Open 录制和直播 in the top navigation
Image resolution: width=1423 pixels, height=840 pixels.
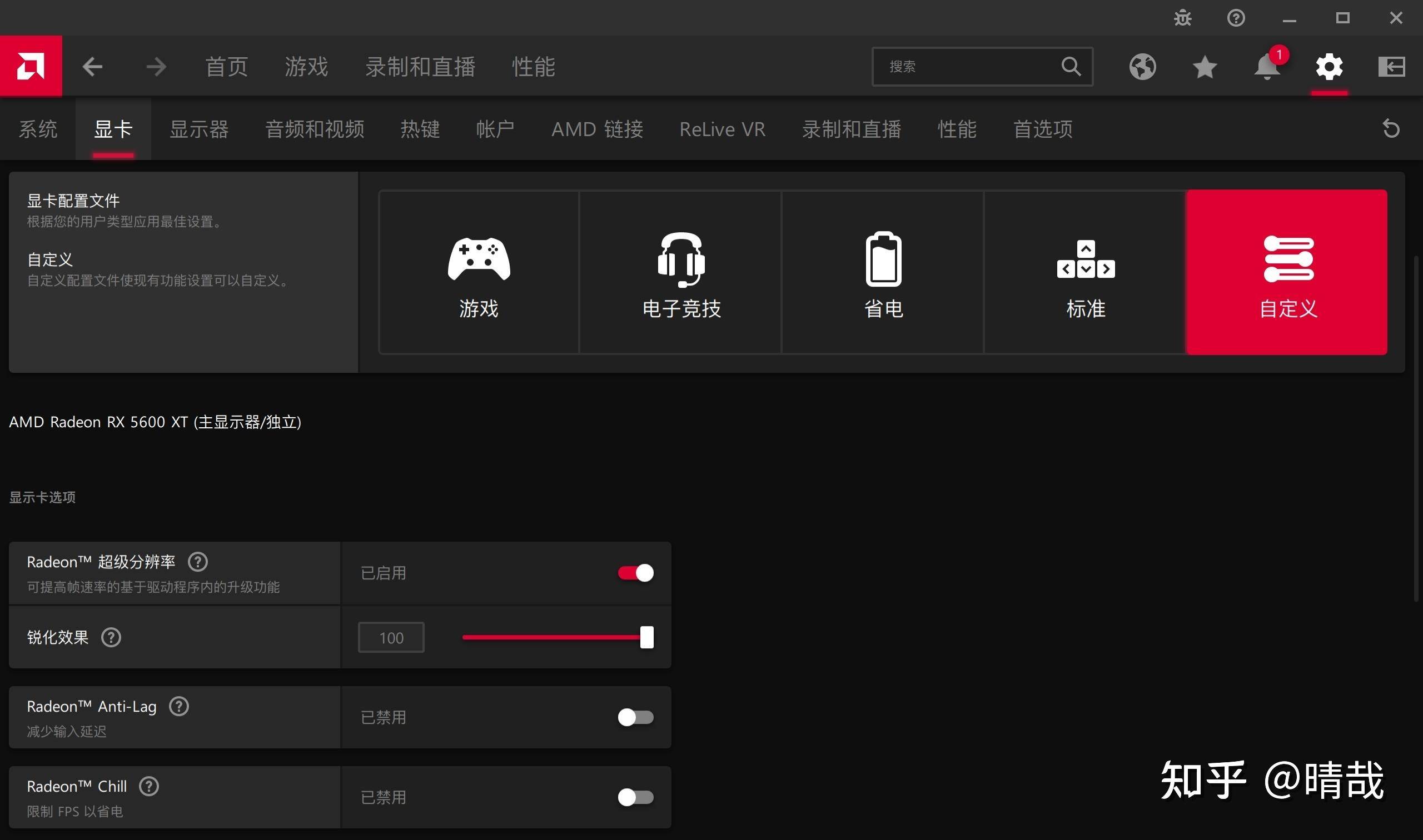(x=420, y=67)
